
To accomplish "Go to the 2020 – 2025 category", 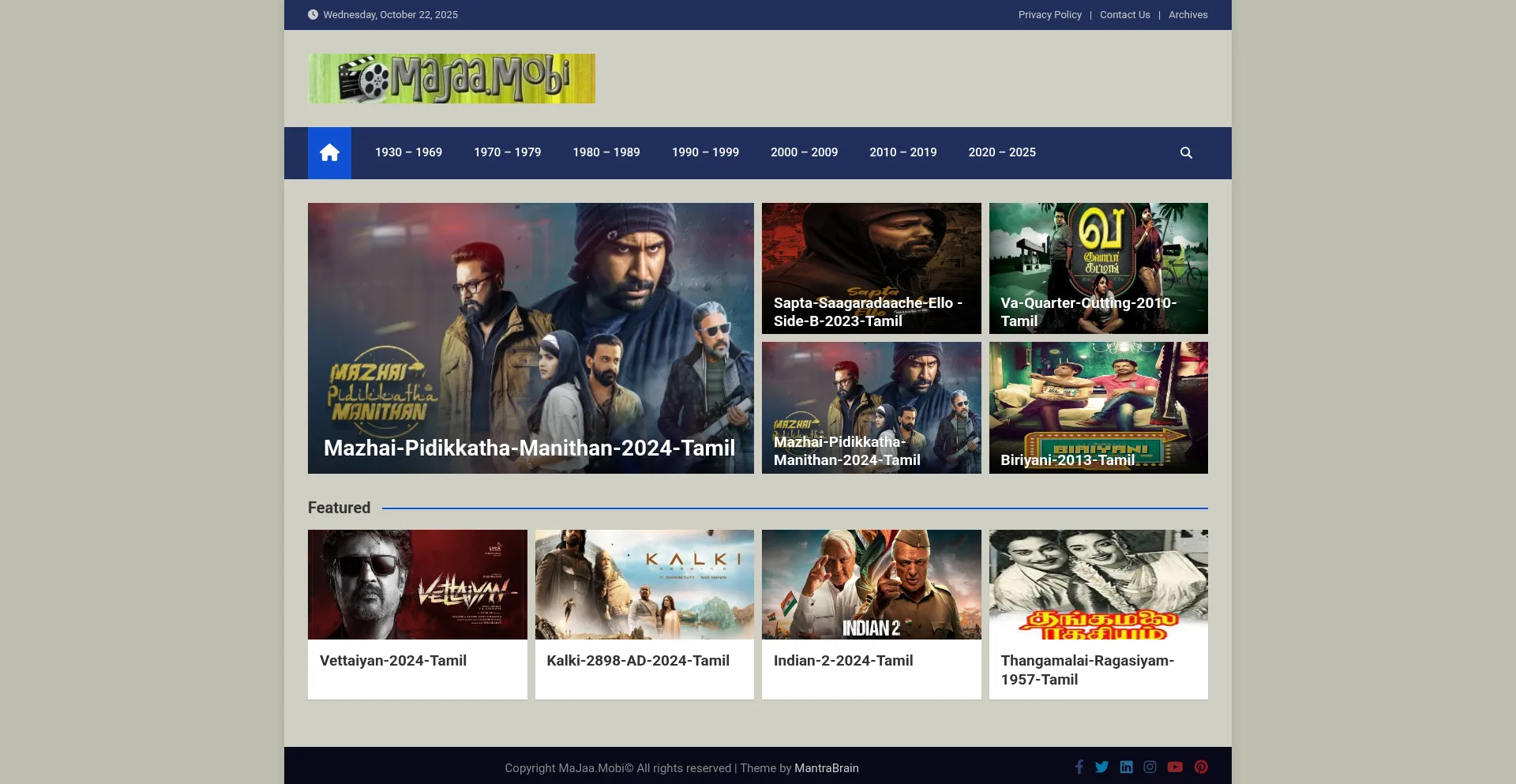I will tap(1002, 152).
